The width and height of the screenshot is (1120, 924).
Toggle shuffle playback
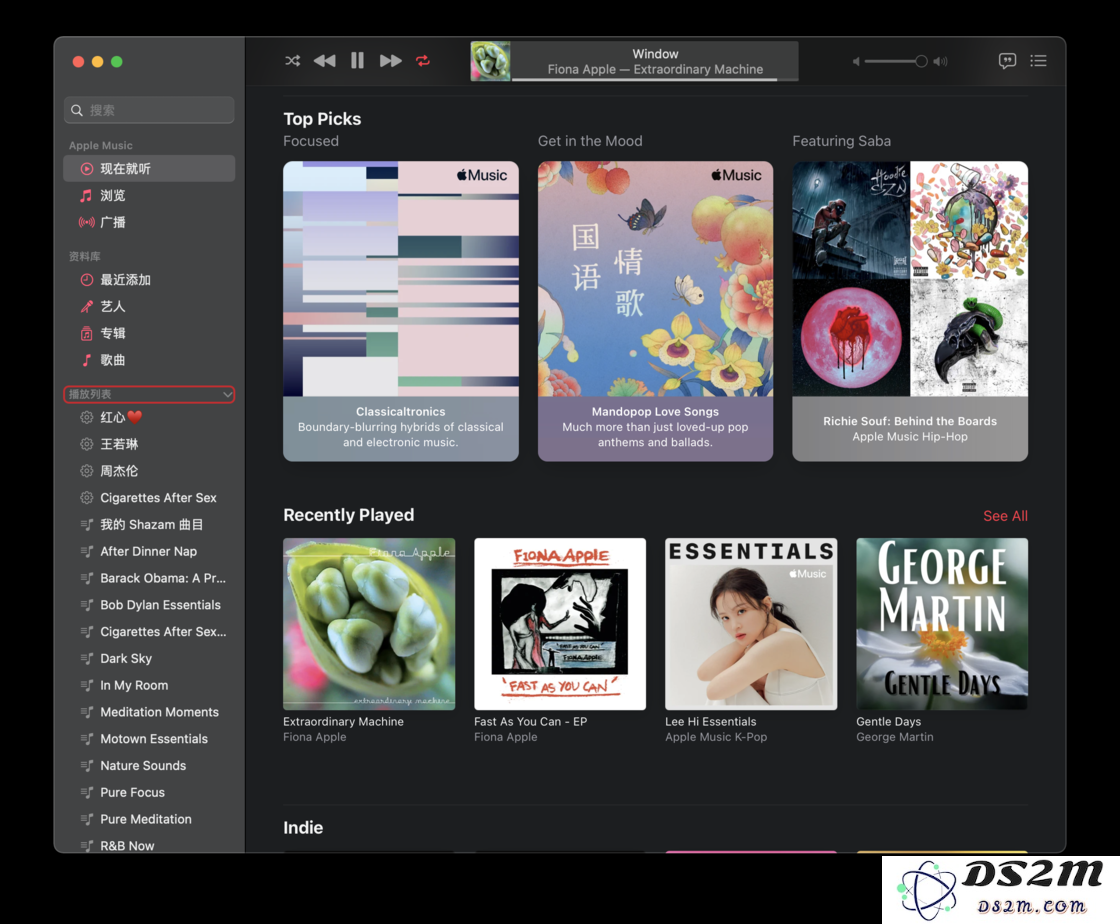[x=292, y=61]
